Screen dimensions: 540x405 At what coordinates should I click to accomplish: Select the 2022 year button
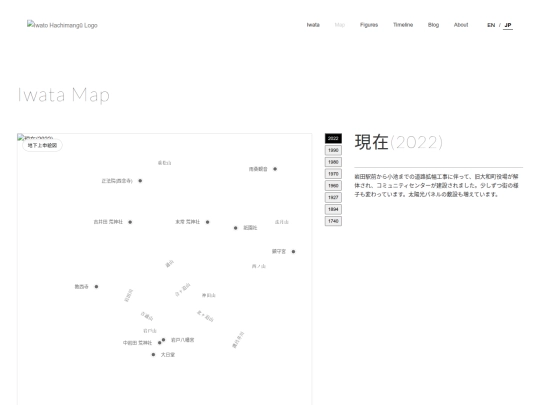[333, 138]
